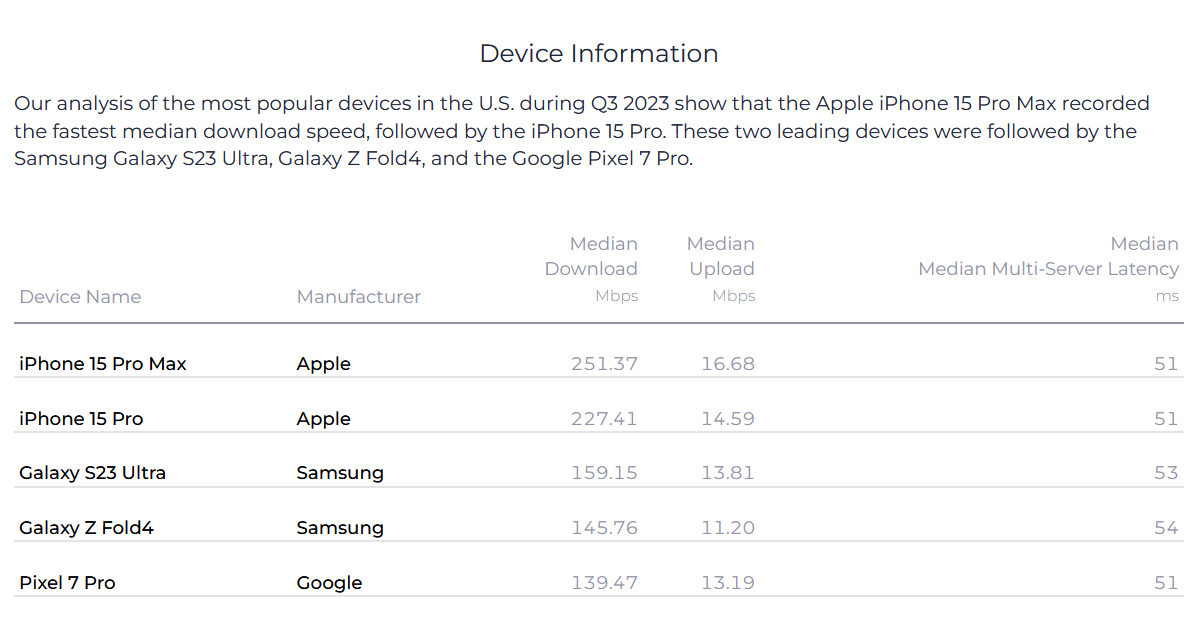Click the Manufacturer column header

(358, 297)
